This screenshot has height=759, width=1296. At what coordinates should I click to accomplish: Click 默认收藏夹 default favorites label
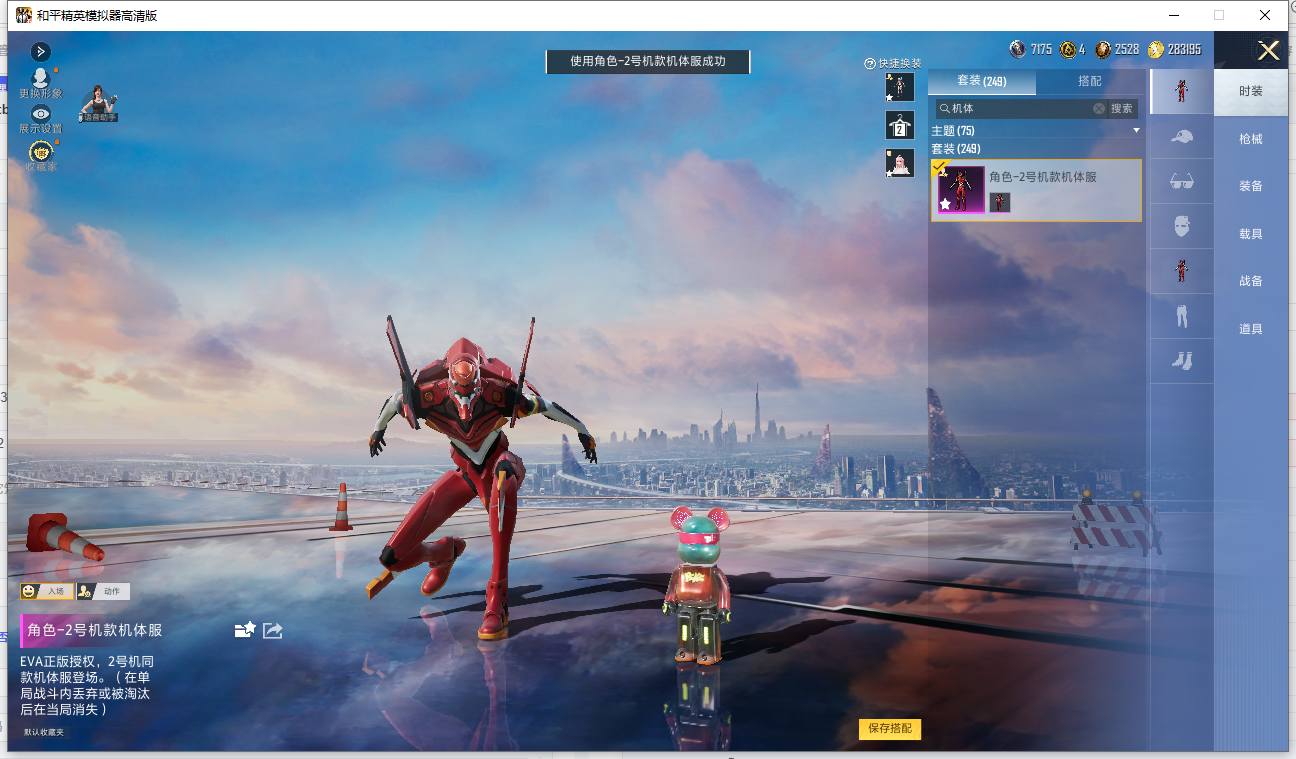point(44,732)
